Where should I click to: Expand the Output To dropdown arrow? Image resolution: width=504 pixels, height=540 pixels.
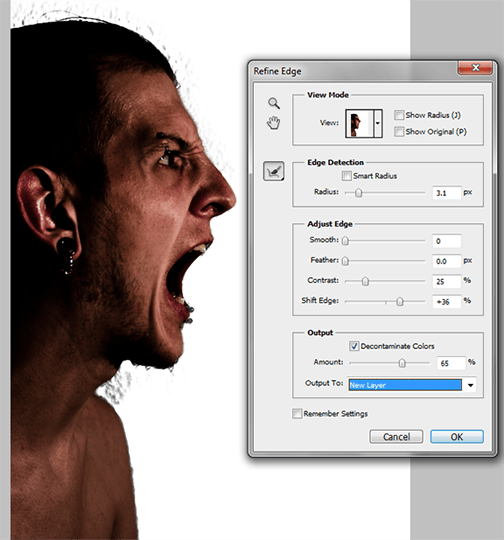pyautogui.click(x=470, y=385)
